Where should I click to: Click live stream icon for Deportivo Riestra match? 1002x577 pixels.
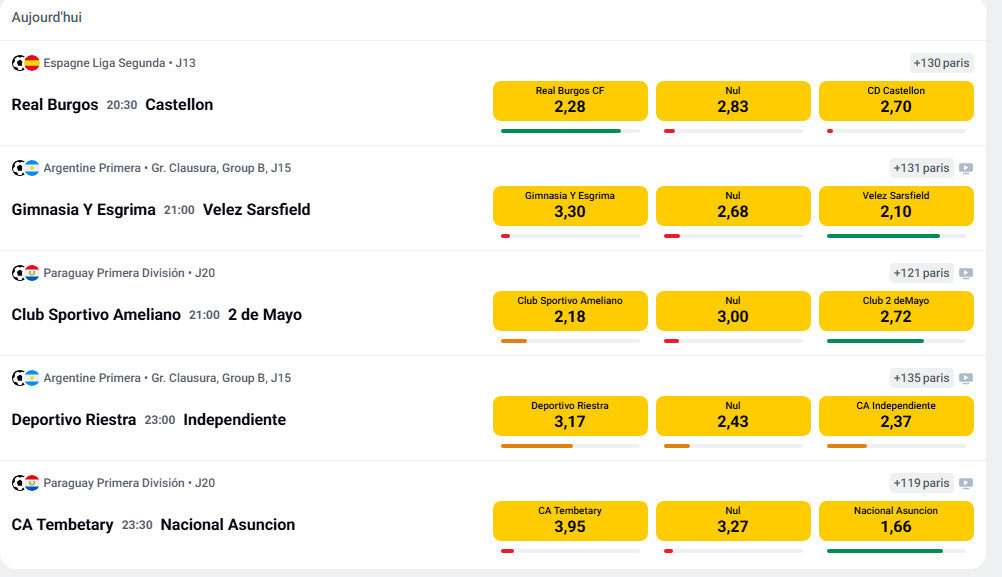[x=965, y=378]
